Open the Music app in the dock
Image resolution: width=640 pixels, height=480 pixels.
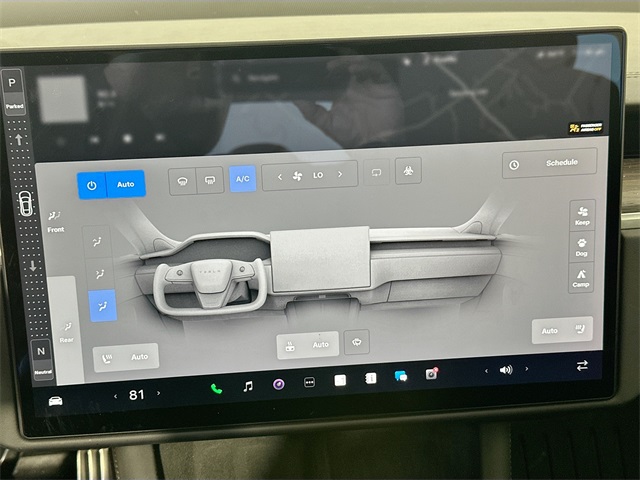pos(248,385)
